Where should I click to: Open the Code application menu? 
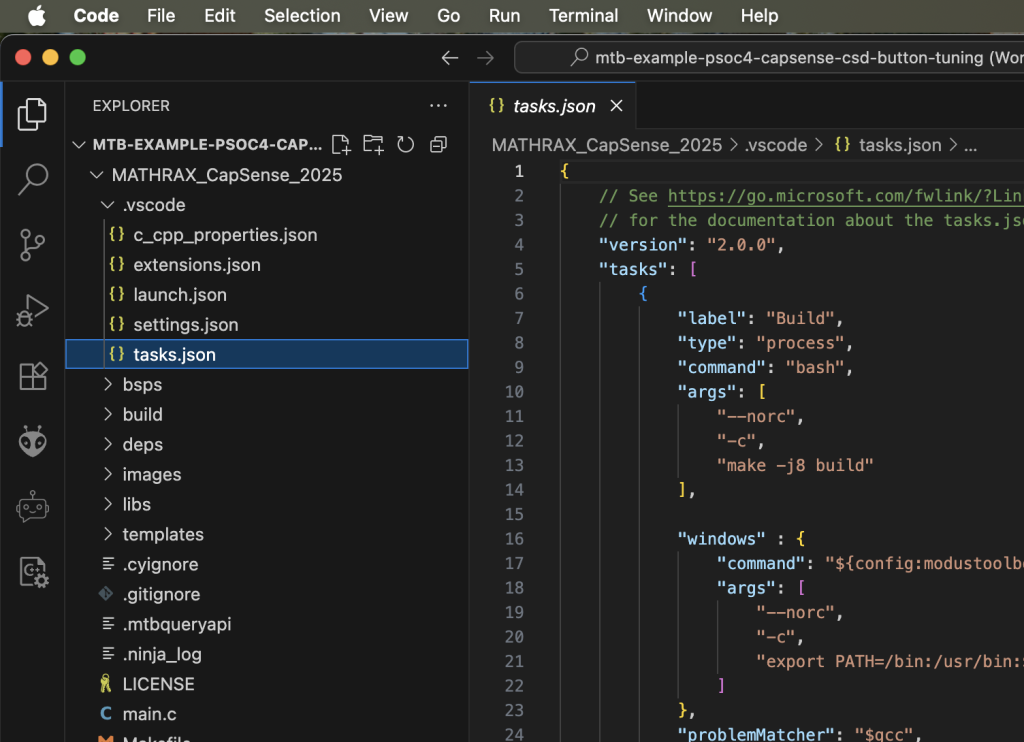click(96, 16)
